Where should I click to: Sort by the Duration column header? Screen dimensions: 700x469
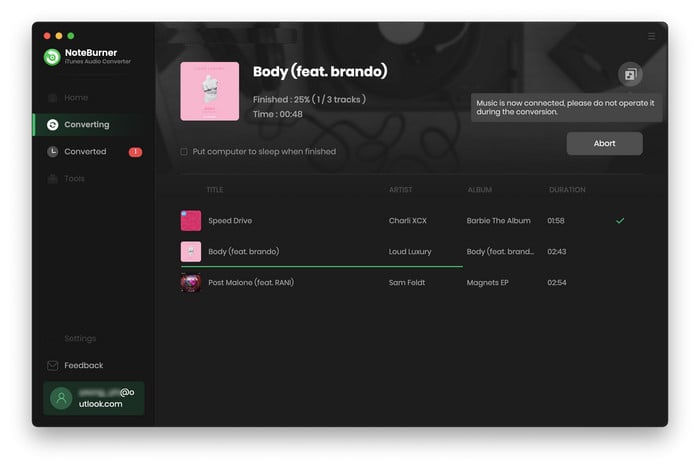click(567, 190)
